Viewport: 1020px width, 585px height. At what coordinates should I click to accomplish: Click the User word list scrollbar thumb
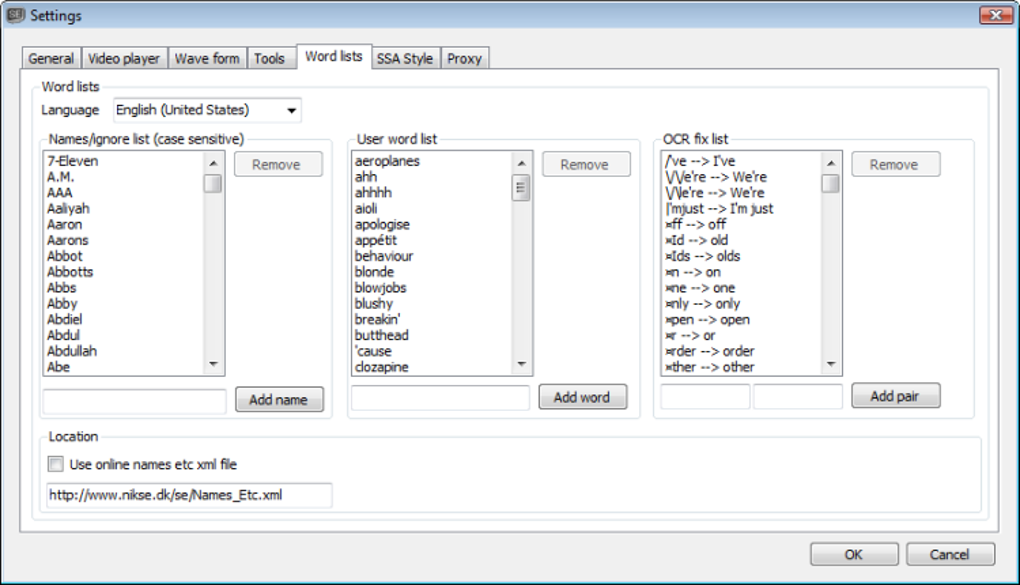click(x=521, y=187)
